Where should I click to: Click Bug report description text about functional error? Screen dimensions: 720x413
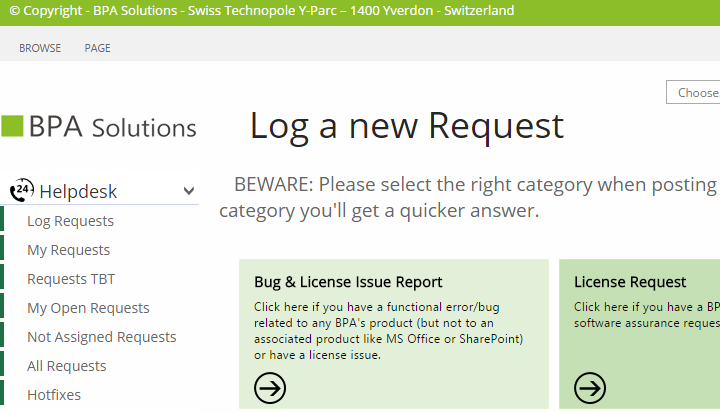point(388,331)
